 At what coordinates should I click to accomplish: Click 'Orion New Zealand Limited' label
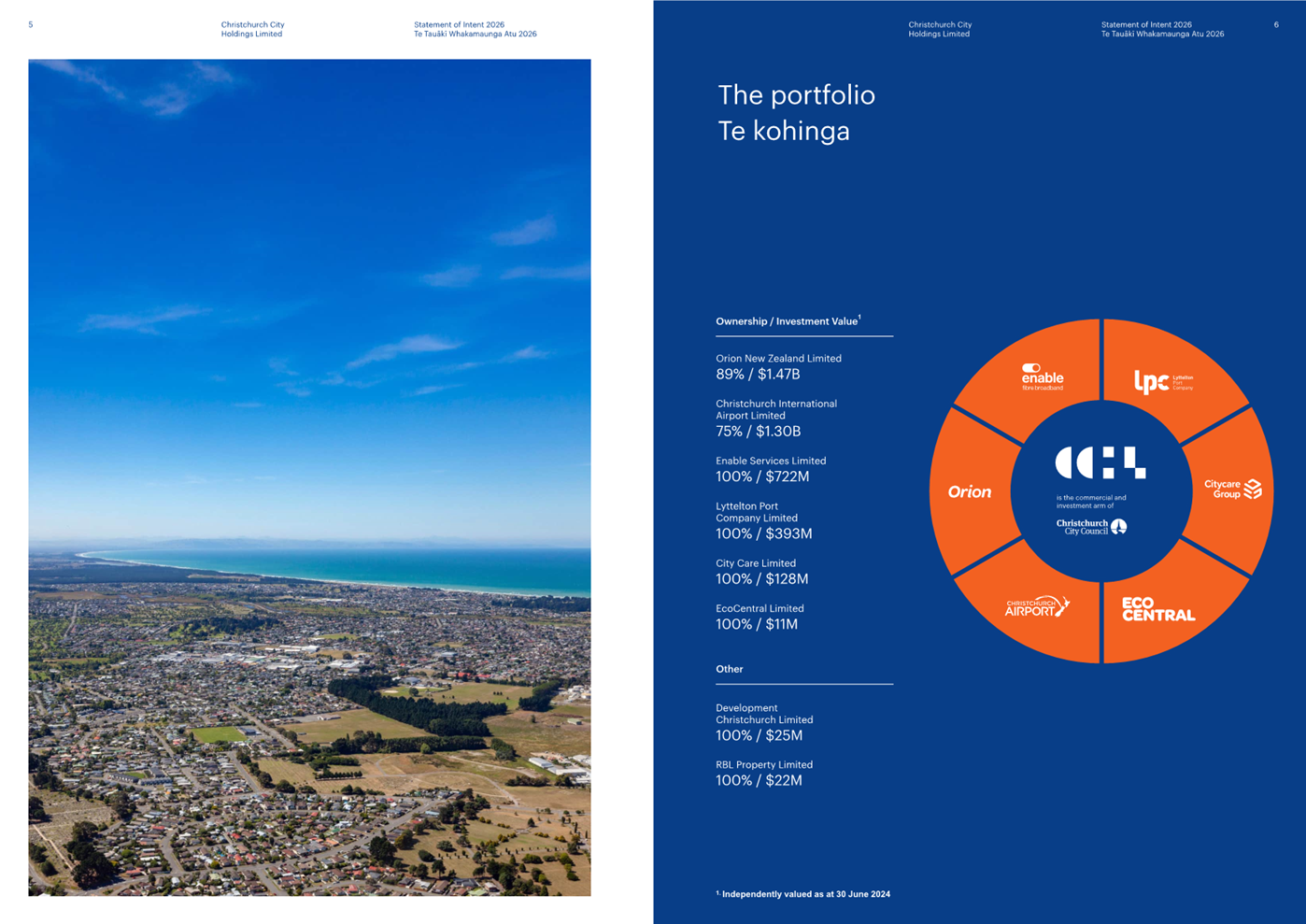[778, 358]
